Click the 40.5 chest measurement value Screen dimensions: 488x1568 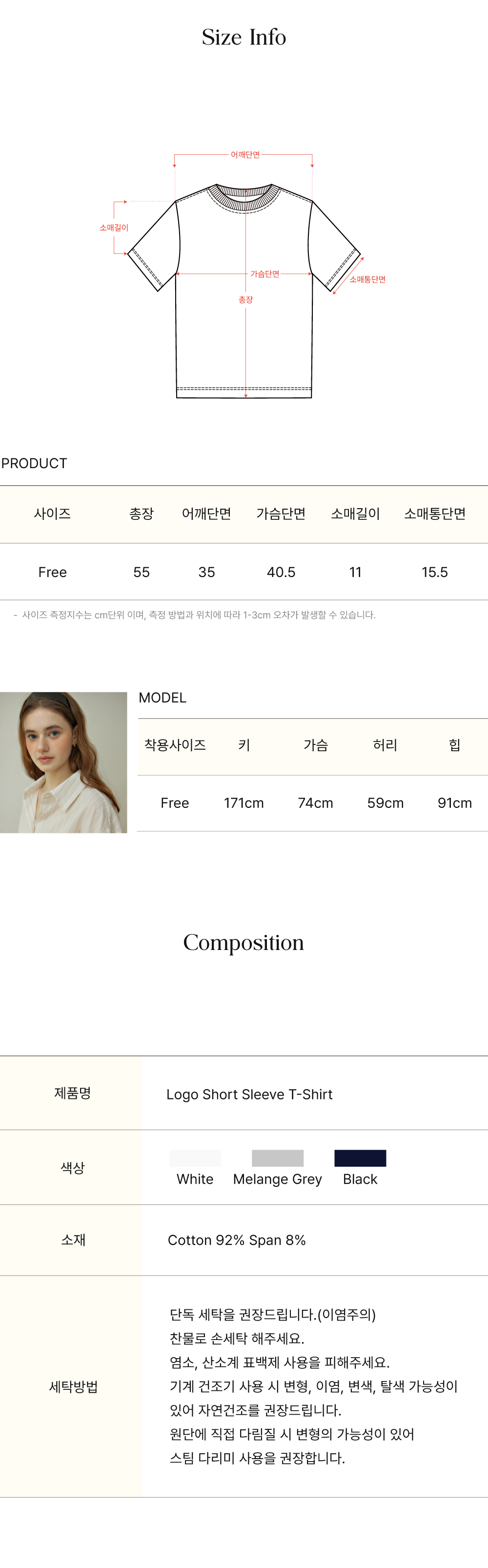(281, 572)
